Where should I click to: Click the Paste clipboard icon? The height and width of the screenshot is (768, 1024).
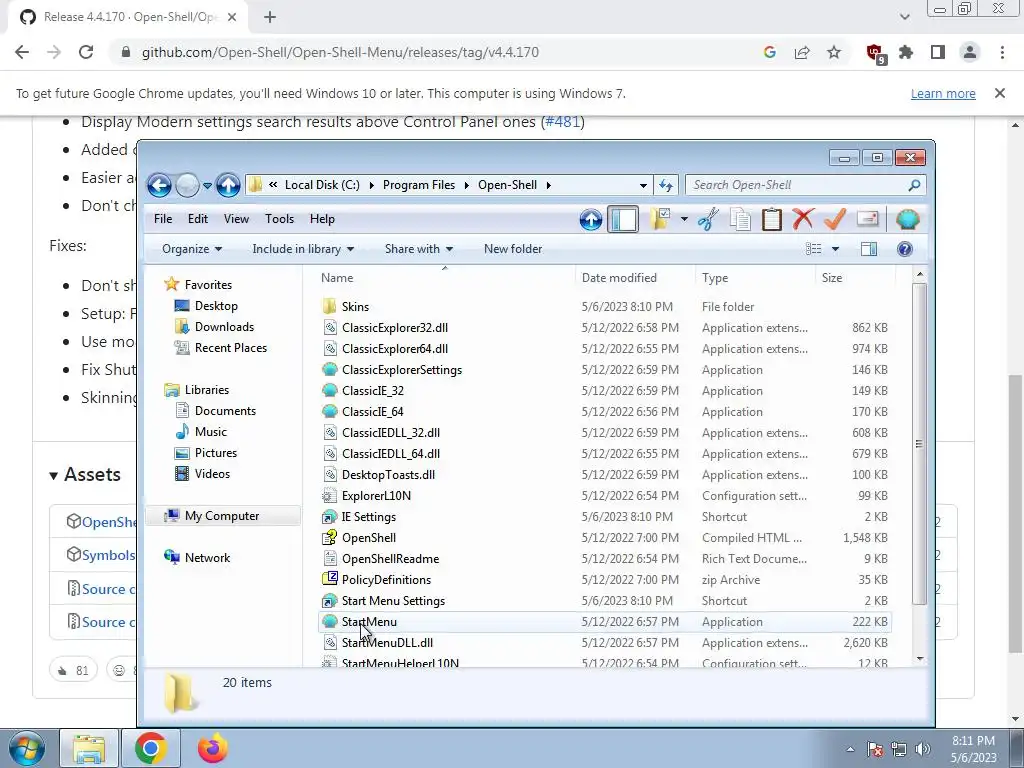(x=772, y=219)
